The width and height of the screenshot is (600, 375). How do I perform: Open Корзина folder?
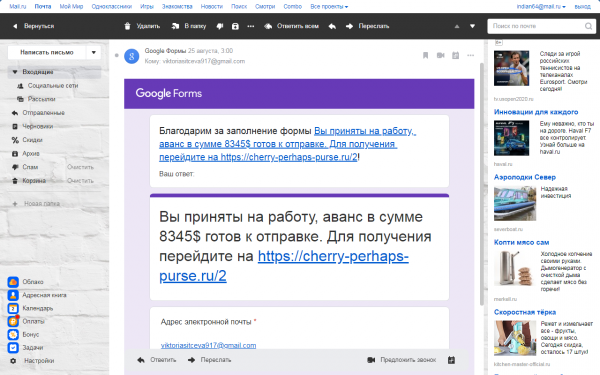click(x=34, y=181)
